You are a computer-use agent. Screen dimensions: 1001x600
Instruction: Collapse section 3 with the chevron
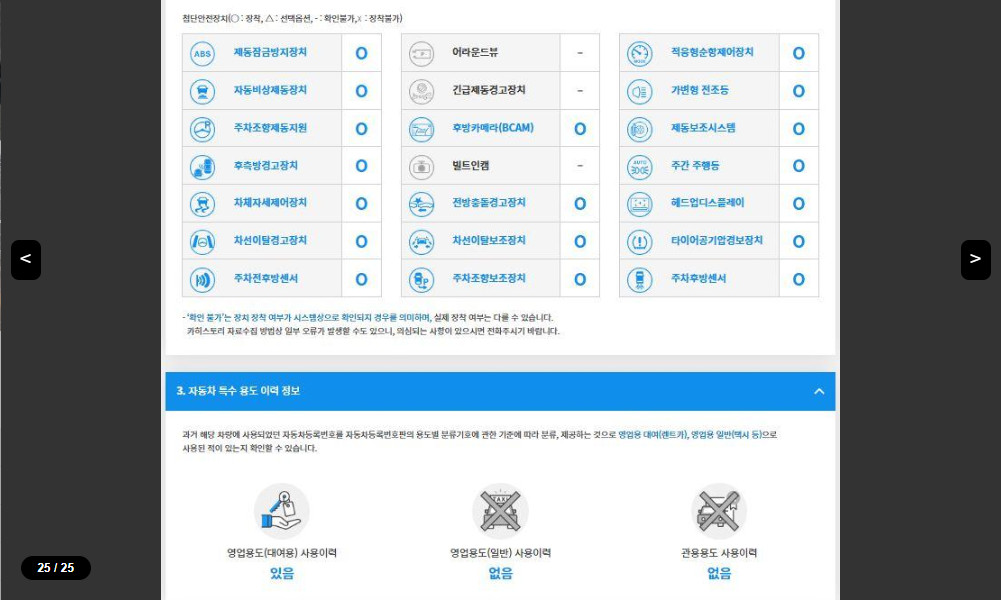click(819, 391)
